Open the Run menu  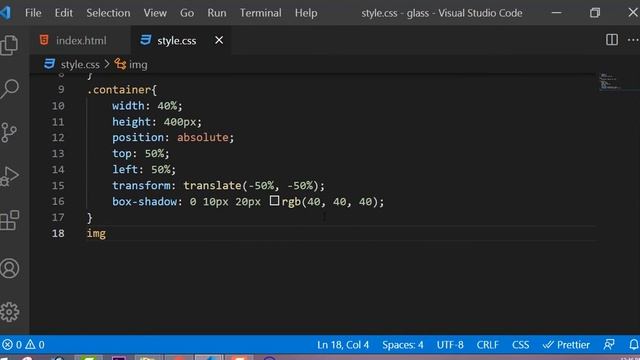(217, 13)
